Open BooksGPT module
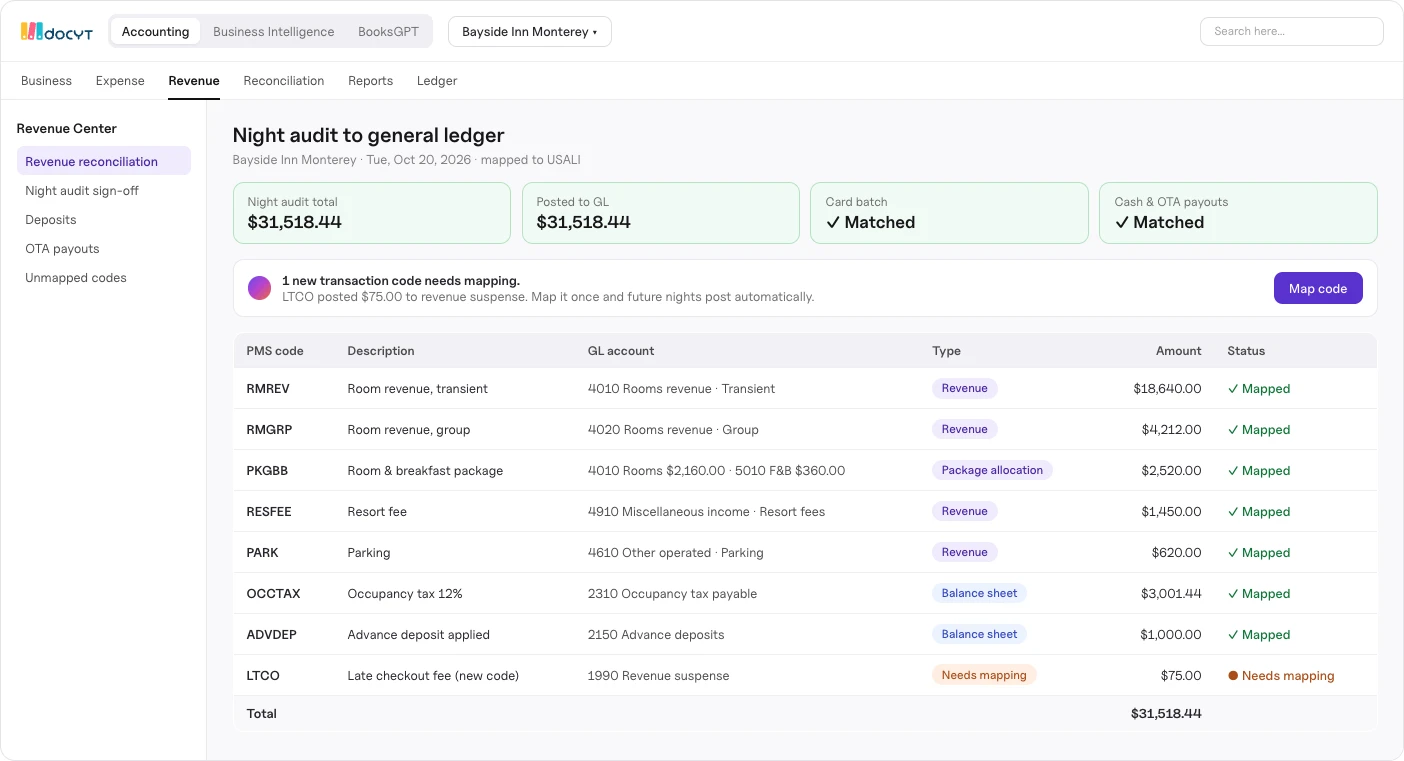This screenshot has height=761, width=1404. (x=388, y=31)
